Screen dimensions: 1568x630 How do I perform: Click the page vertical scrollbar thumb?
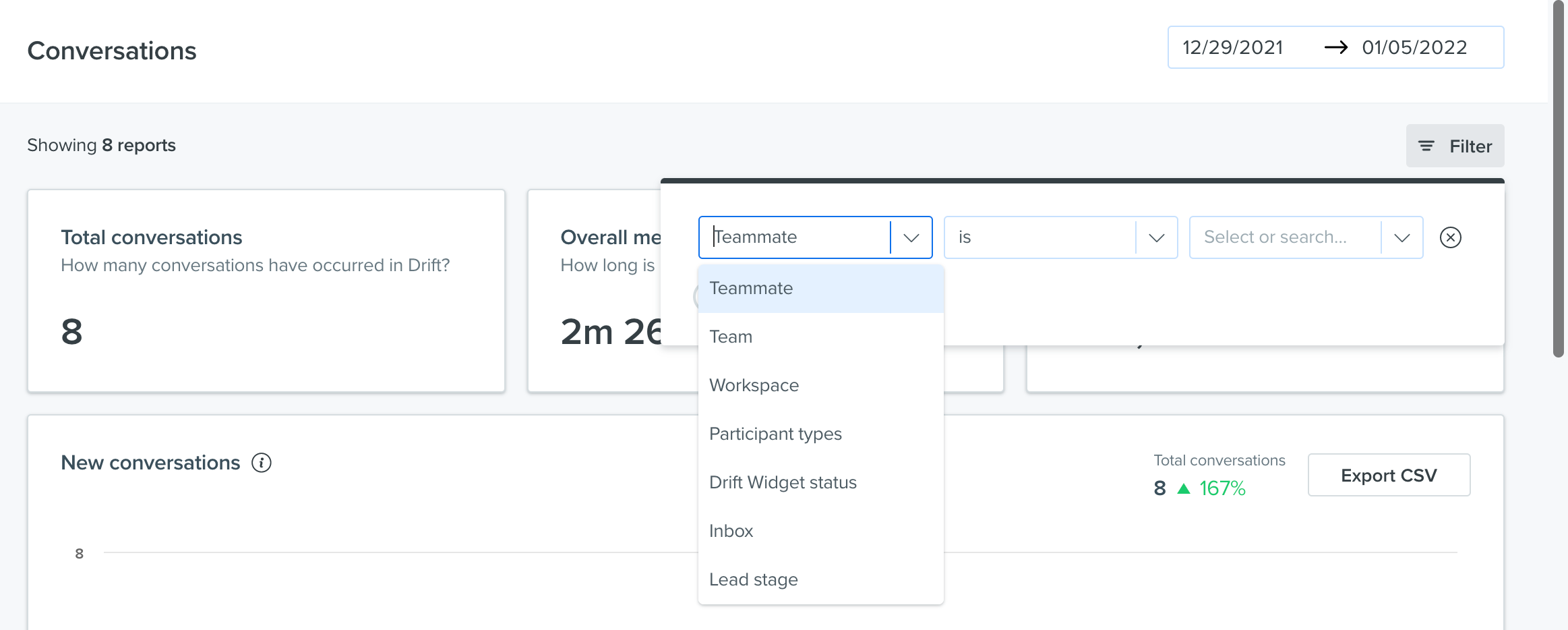click(x=1558, y=179)
